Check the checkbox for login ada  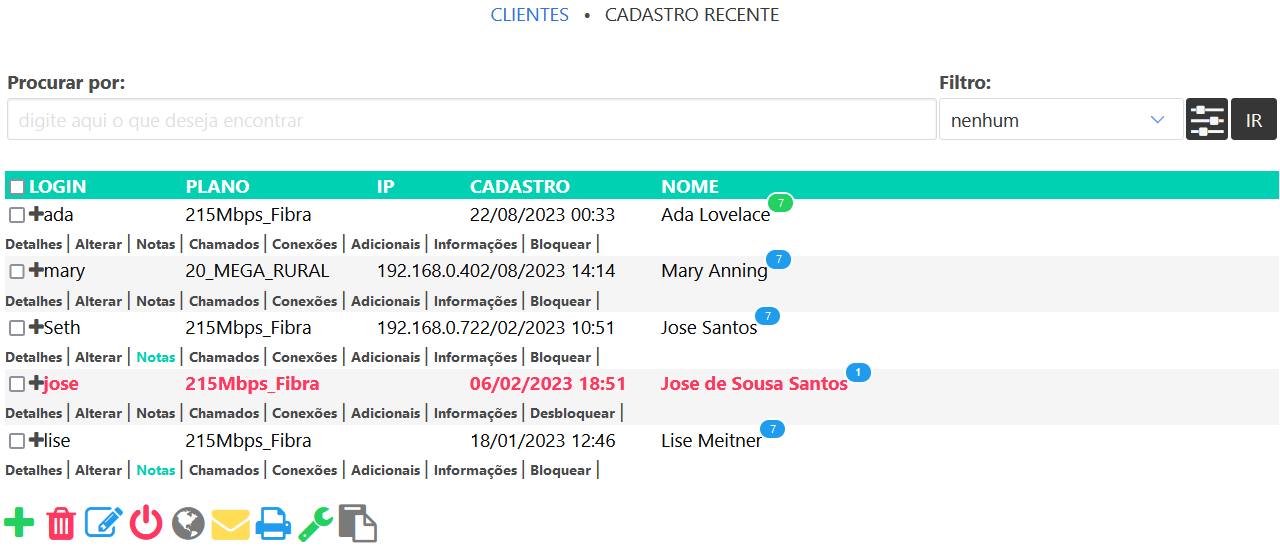tap(17, 215)
